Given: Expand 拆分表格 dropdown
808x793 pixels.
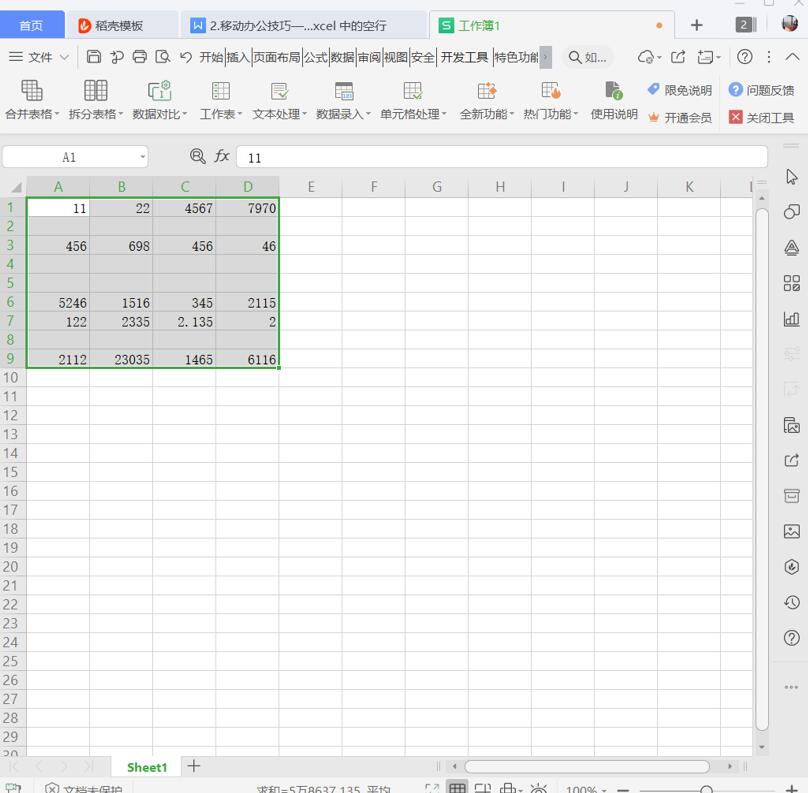Looking at the screenshot, I should [x=121, y=114].
